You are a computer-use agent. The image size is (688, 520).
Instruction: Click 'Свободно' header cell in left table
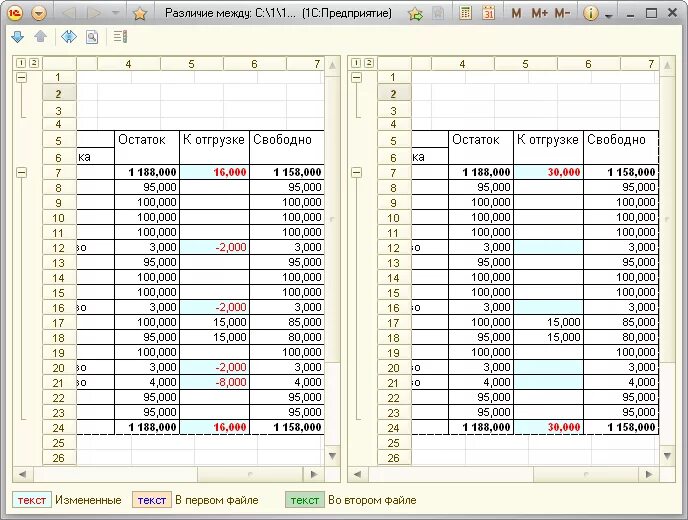(x=287, y=147)
